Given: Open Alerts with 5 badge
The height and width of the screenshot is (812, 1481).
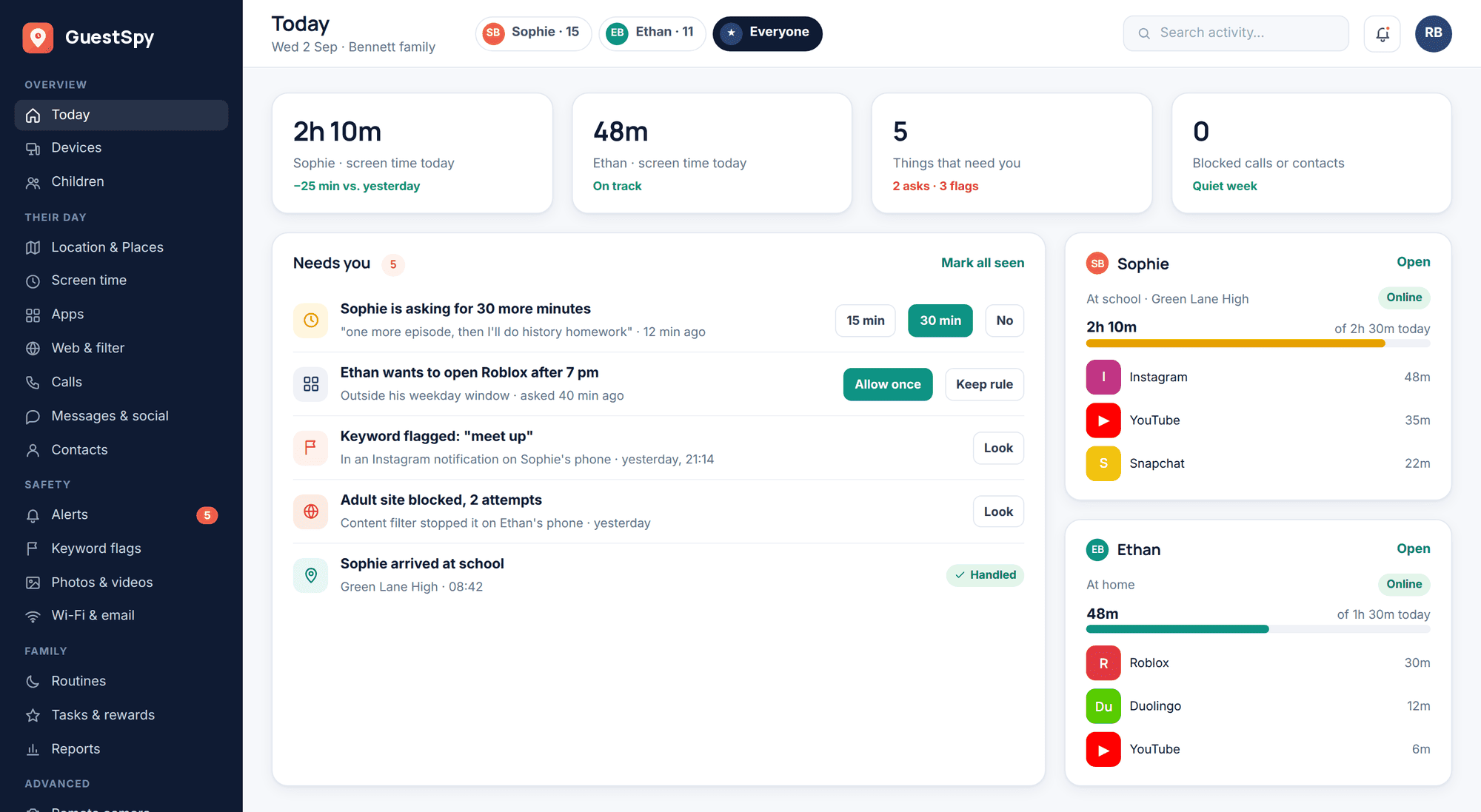Looking at the screenshot, I should (x=121, y=515).
